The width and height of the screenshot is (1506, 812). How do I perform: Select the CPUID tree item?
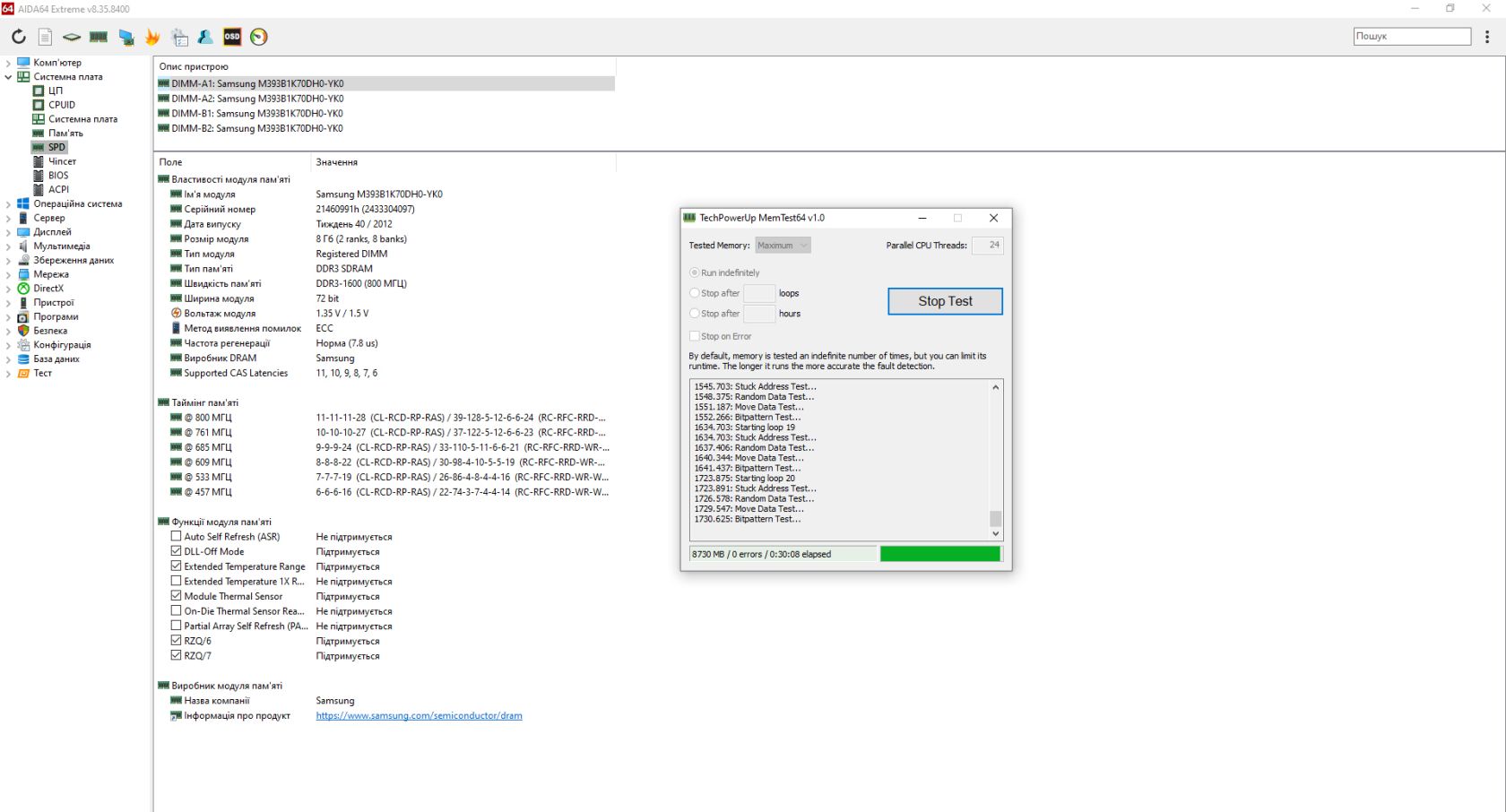(62, 105)
